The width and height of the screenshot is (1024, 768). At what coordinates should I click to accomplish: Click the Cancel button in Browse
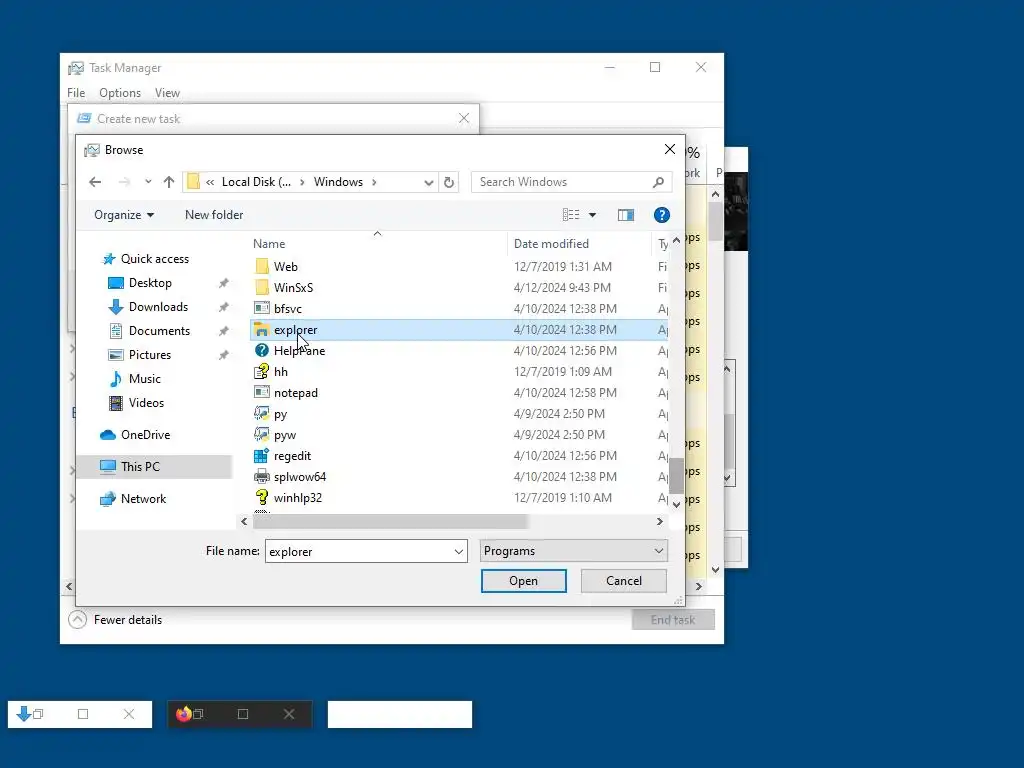(x=624, y=581)
